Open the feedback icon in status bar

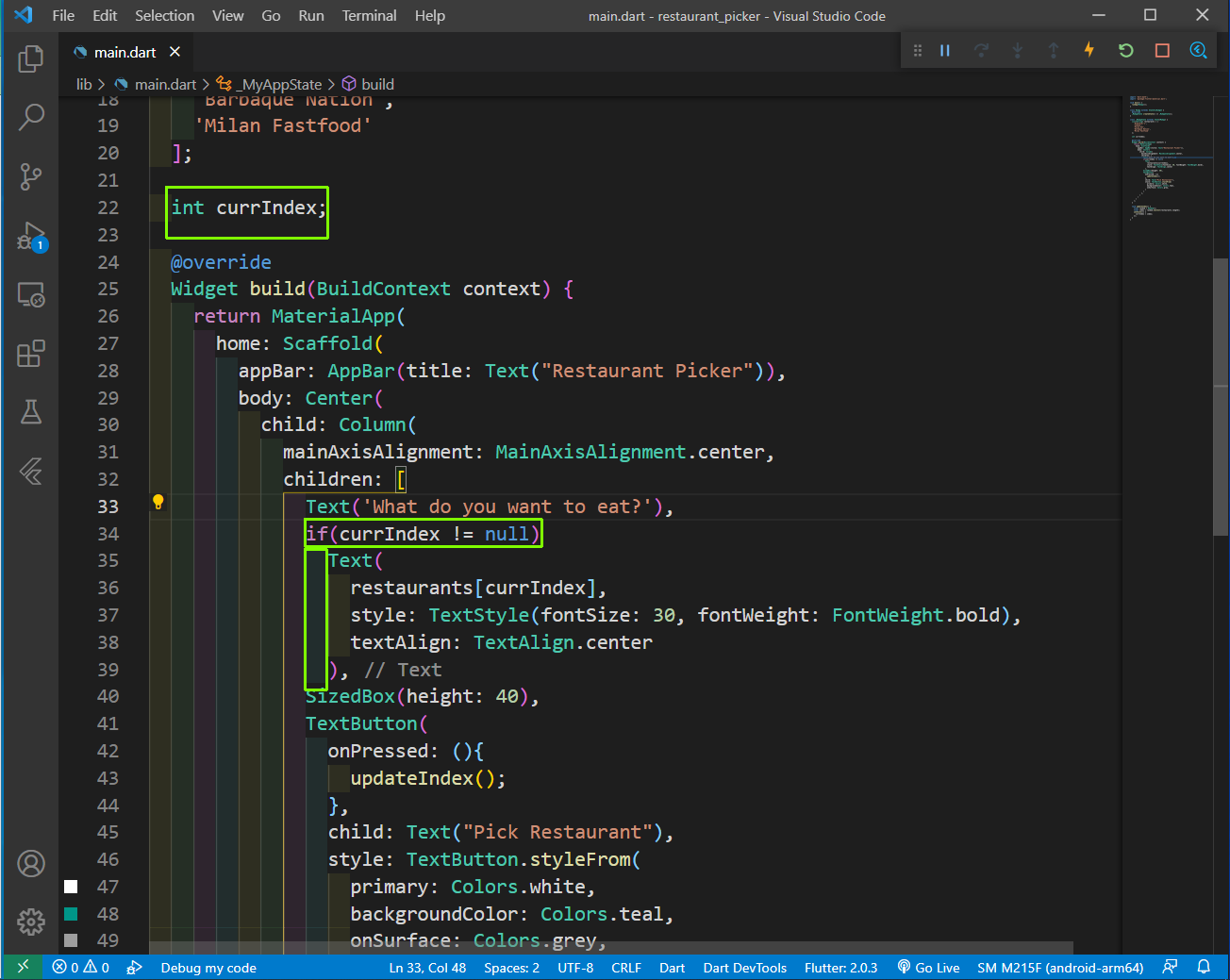click(x=1171, y=967)
